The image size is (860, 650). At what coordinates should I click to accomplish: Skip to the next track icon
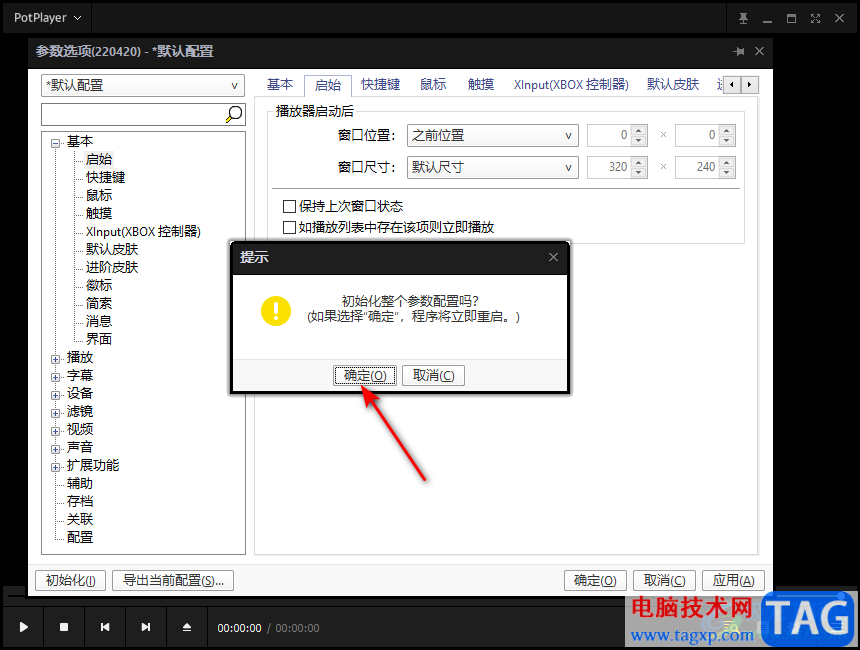[x=146, y=627]
